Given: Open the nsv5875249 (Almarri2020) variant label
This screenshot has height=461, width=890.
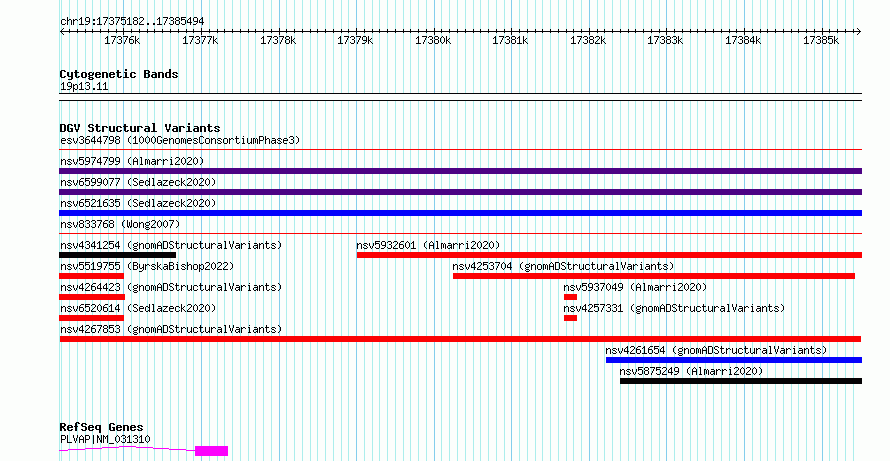Looking at the screenshot, I should (691, 371).
